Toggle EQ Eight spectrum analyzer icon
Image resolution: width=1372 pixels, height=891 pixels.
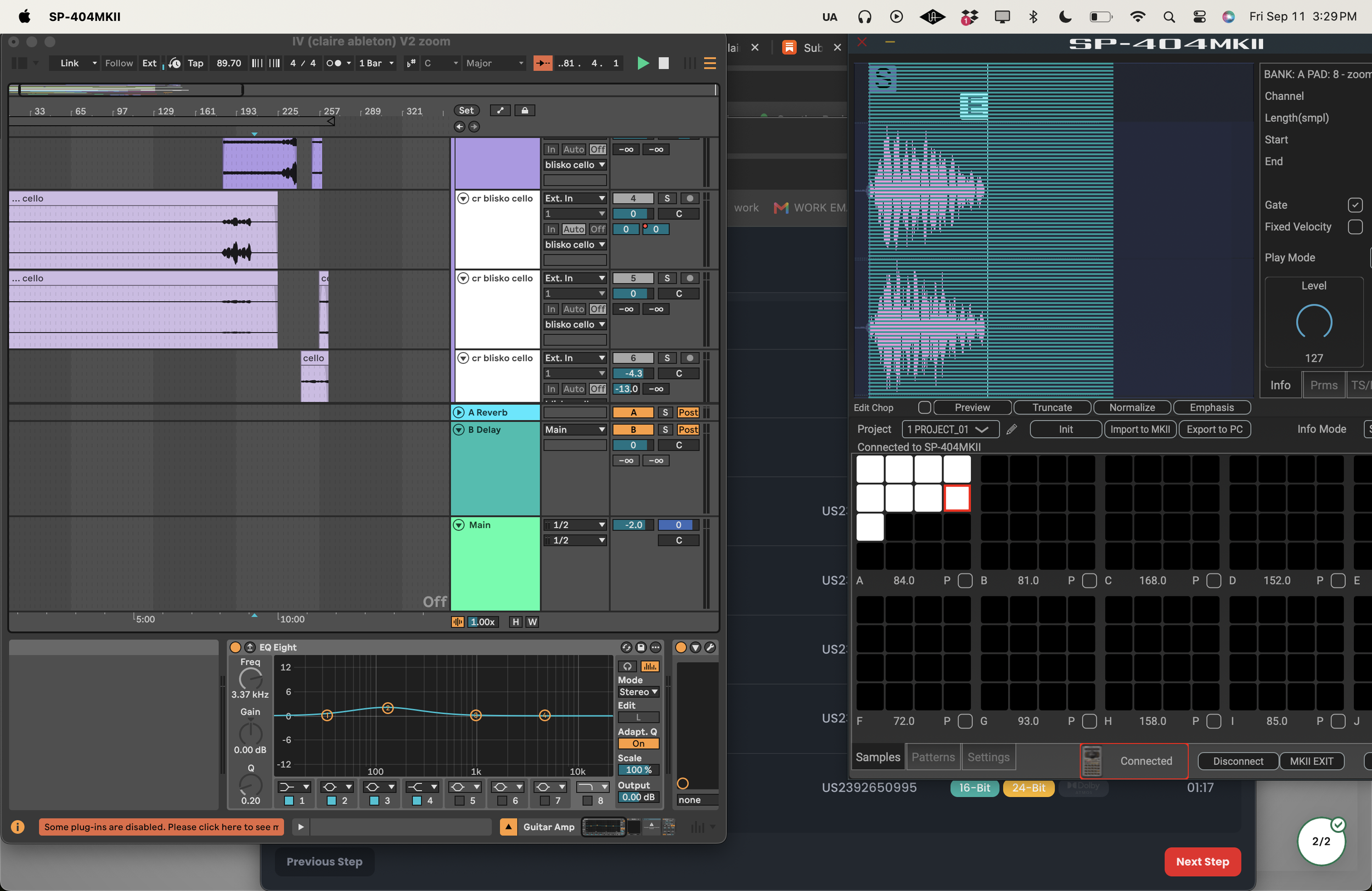pyautogui.click(x=650, y=666)
